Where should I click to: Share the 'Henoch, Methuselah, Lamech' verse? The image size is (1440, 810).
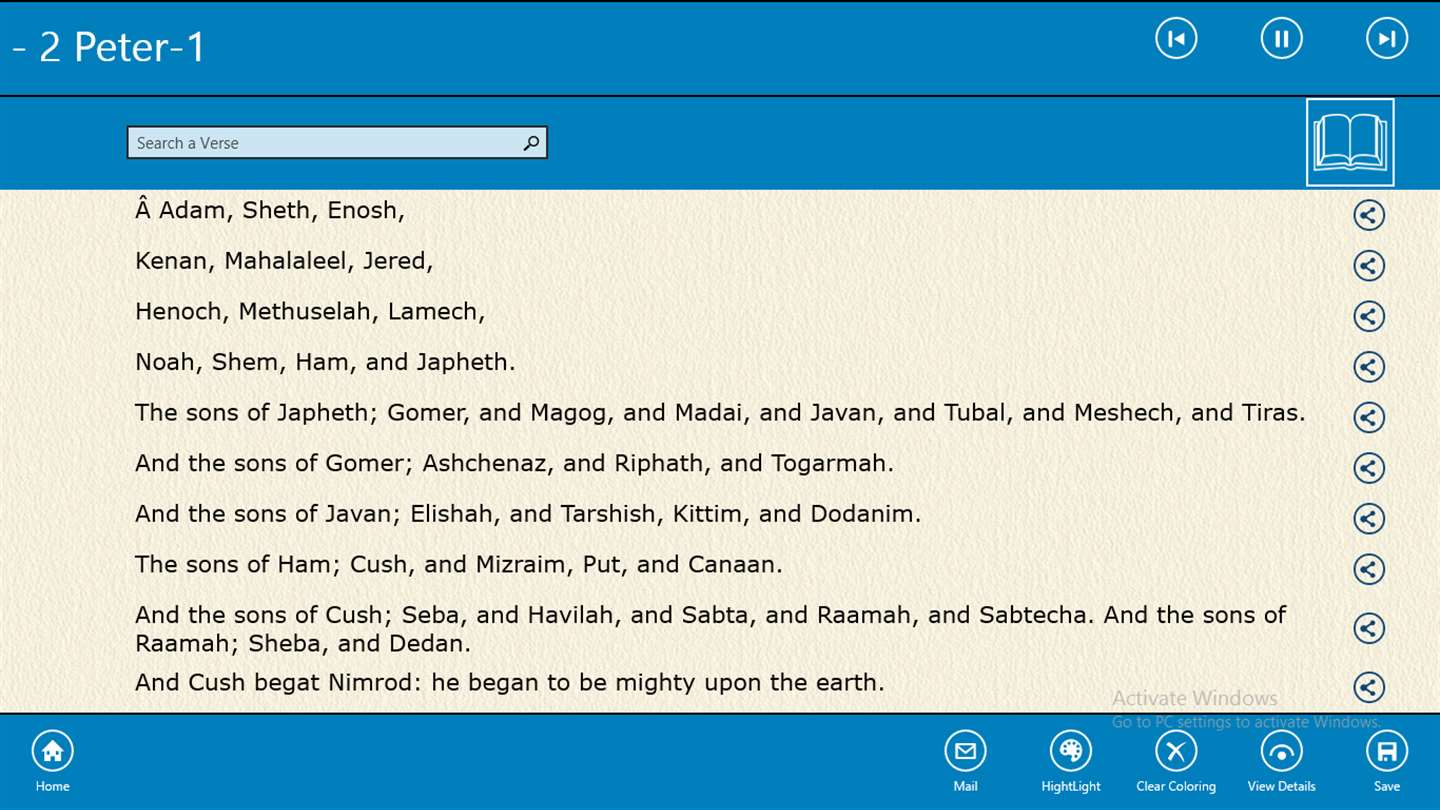point(1369,316)
